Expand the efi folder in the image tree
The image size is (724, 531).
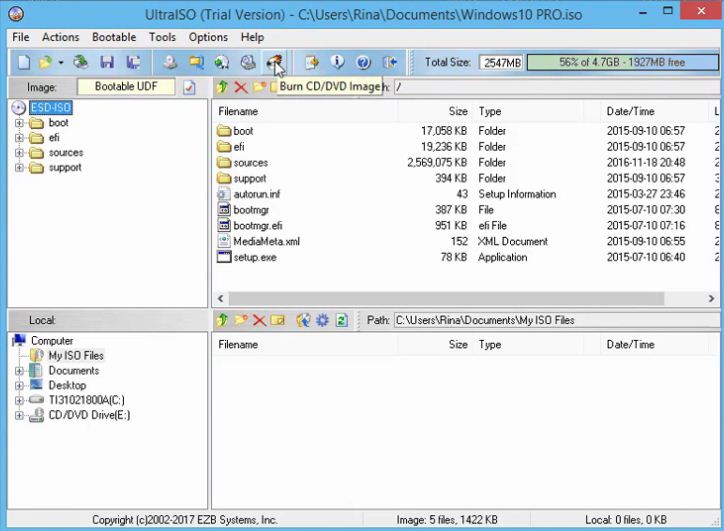[19, 138]
